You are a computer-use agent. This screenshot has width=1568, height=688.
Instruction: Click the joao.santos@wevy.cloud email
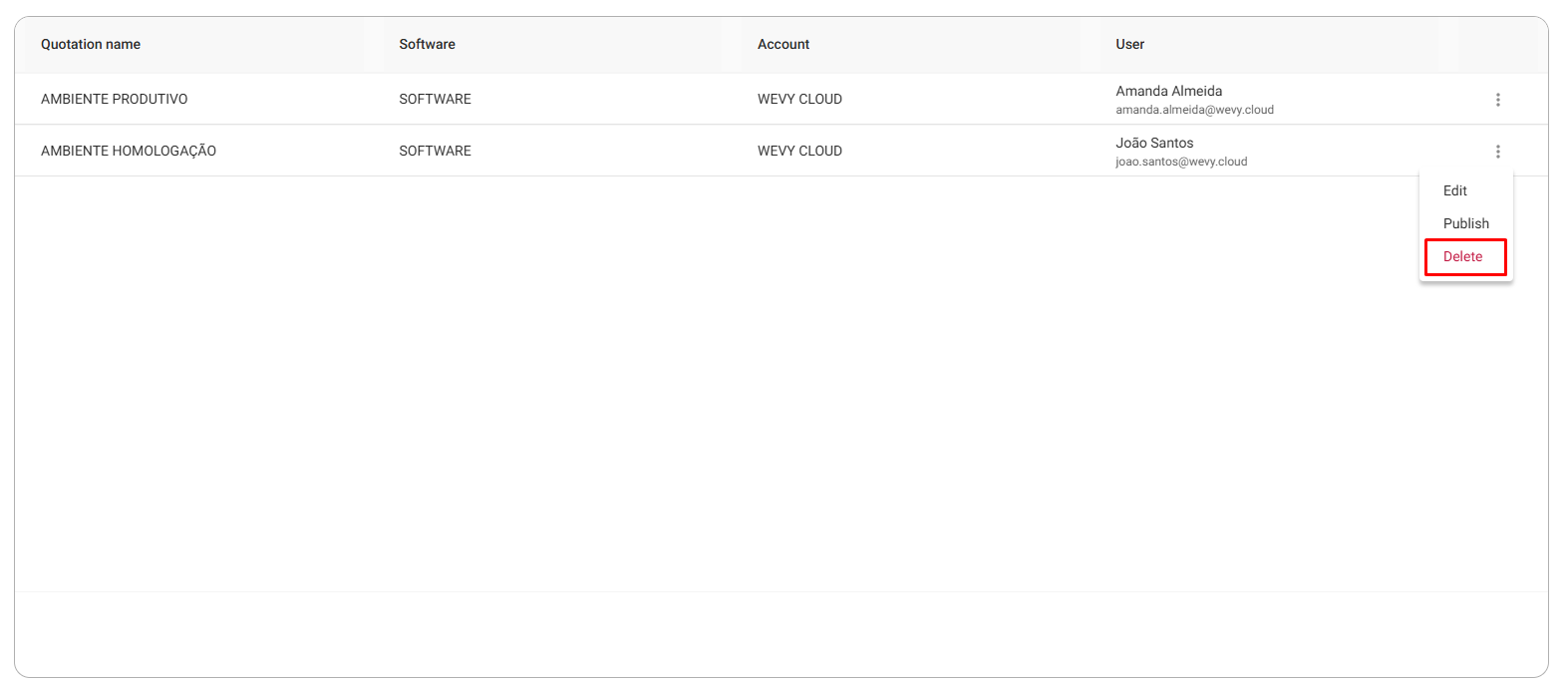click(1181, 162)
